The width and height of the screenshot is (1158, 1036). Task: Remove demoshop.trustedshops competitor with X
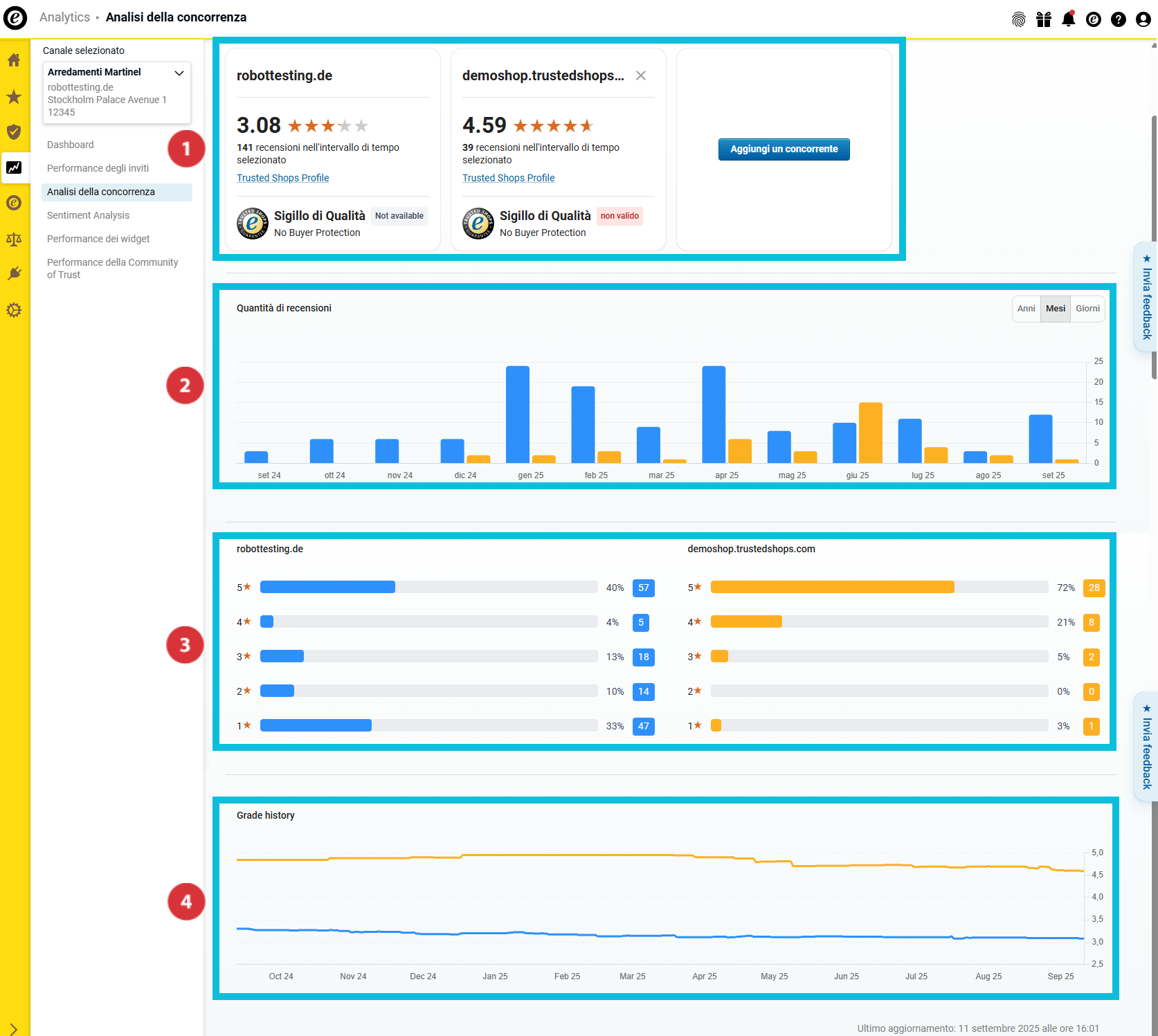pos(641,75)
